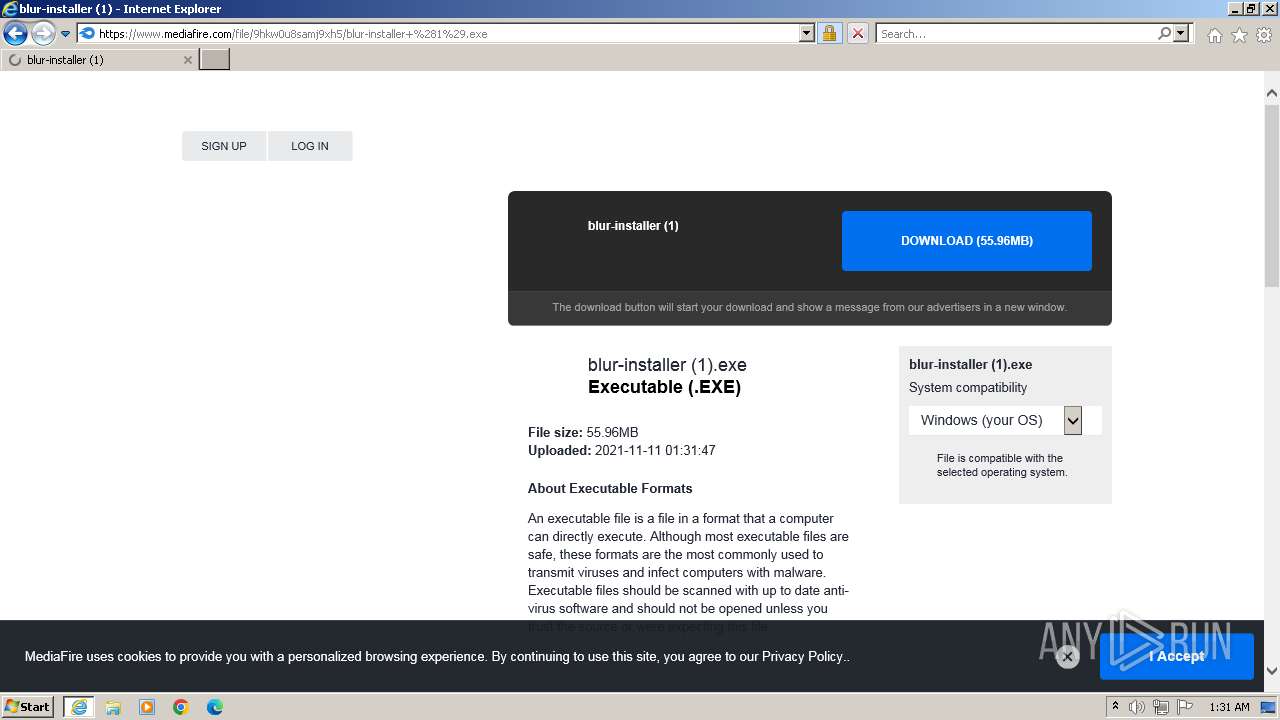Open the recent pages dropdown arrow

[65, 33]
